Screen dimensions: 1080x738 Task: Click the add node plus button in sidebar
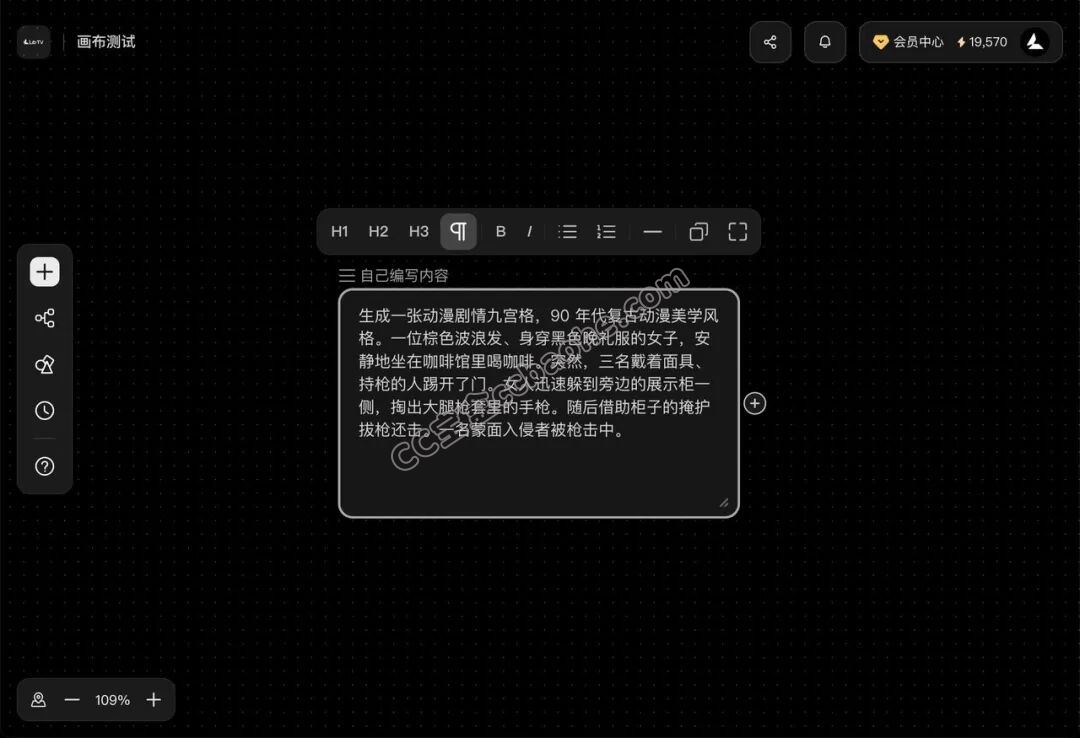[x=45, y=271]
